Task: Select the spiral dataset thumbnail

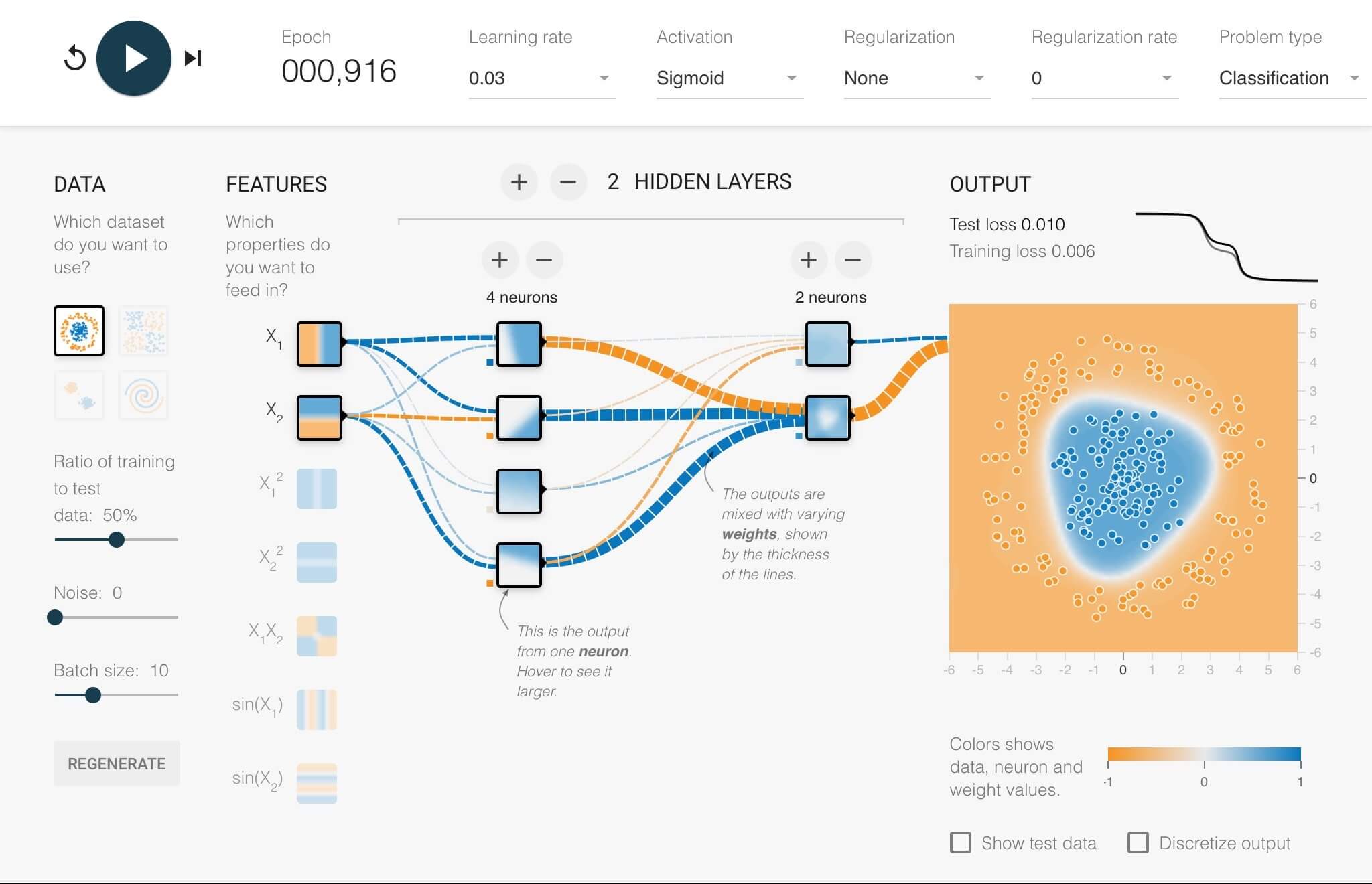Action: coord(143,395)
